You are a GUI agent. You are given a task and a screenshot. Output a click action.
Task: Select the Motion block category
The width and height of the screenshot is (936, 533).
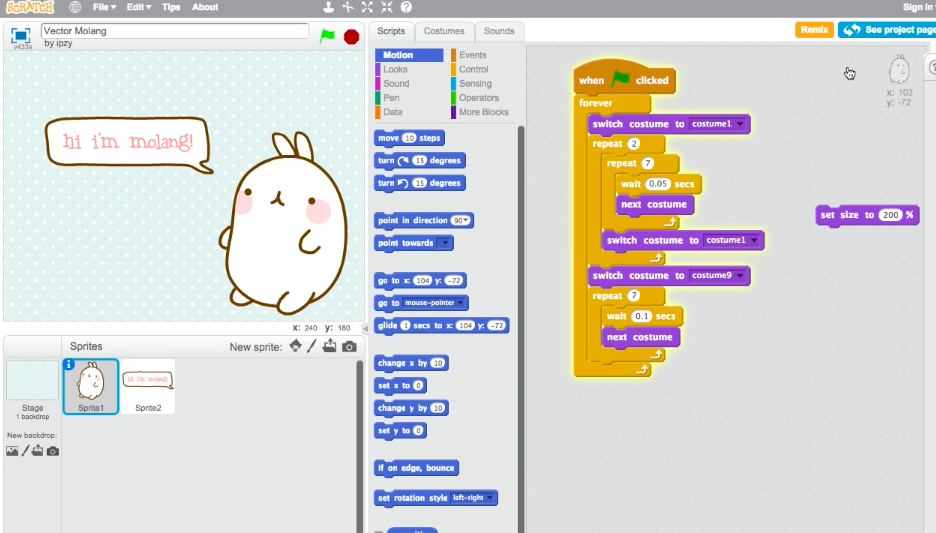410,55
